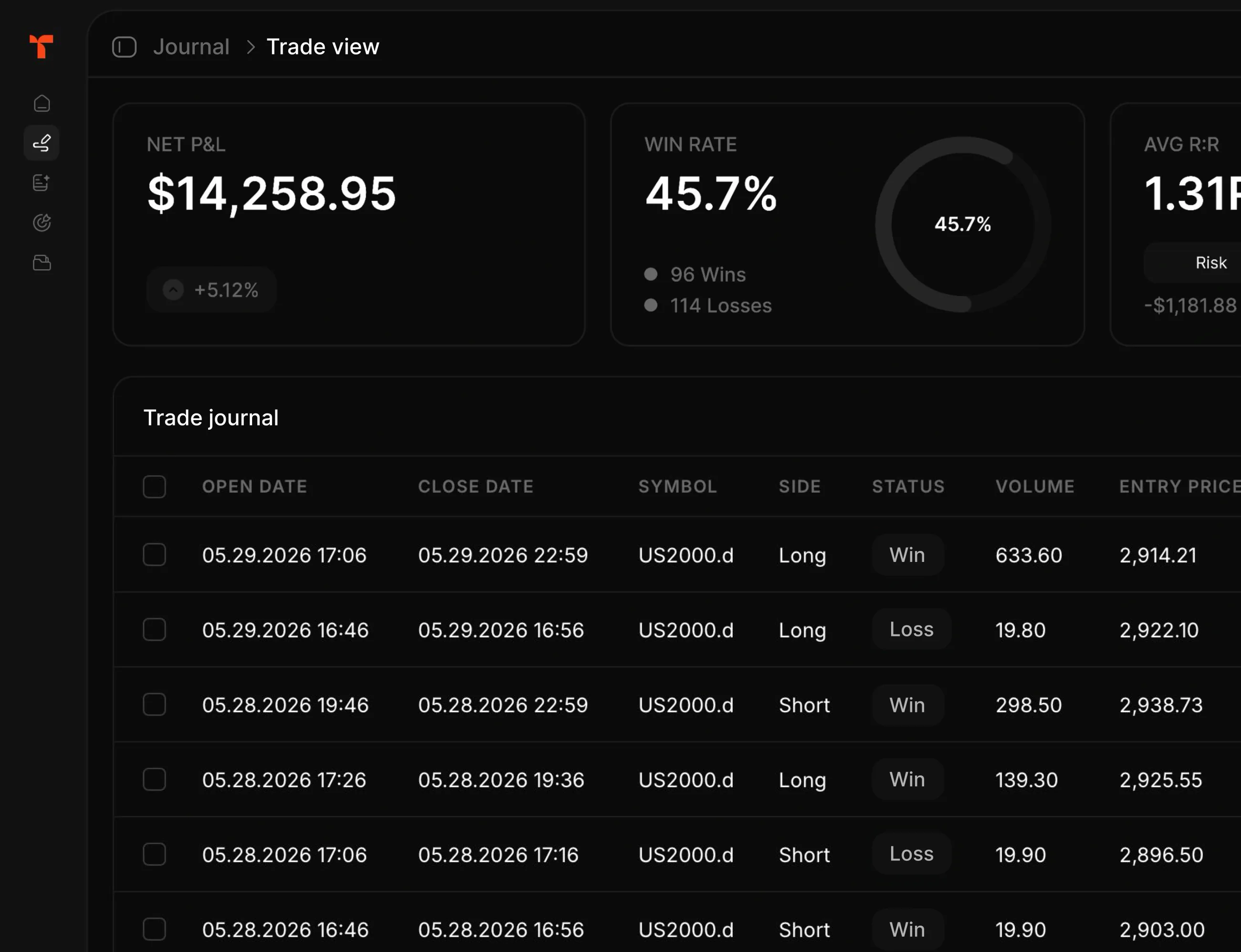Sort by SYMBOL column header
The height and width of the screenshot is (952, 1241).
678,487
